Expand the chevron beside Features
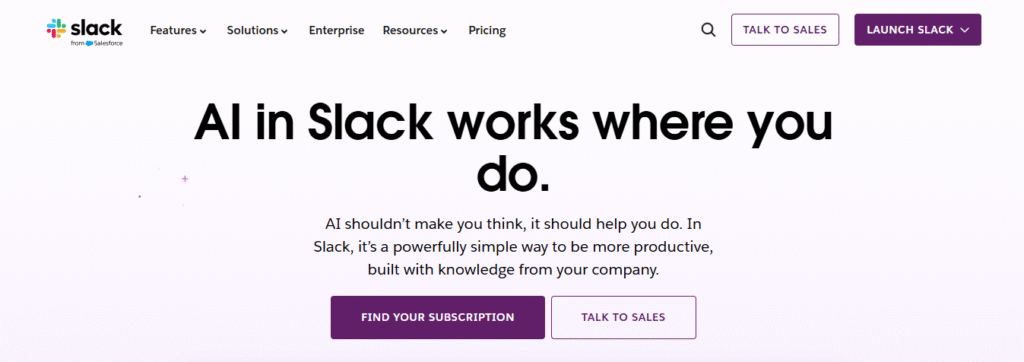Image resolution: width=1024 pixels, height=362 pixels. coord(203,31)
